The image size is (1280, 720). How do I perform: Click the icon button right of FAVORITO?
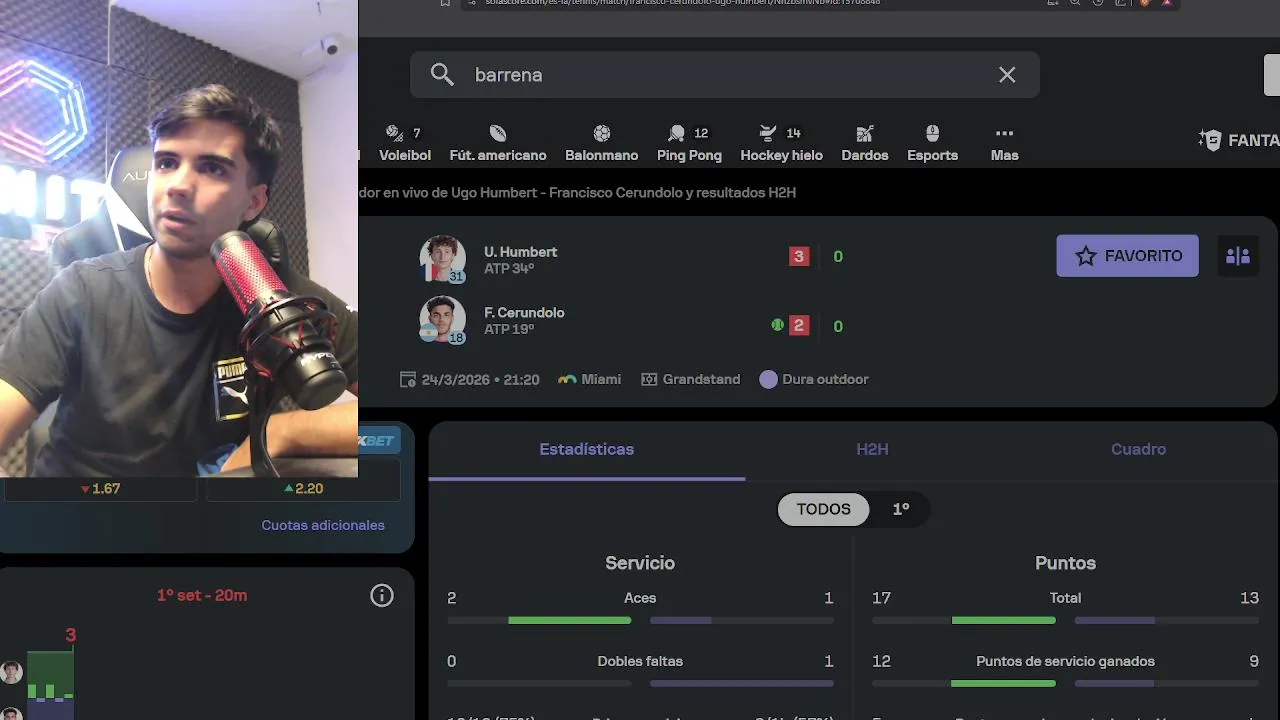[x=1238, y=256]
